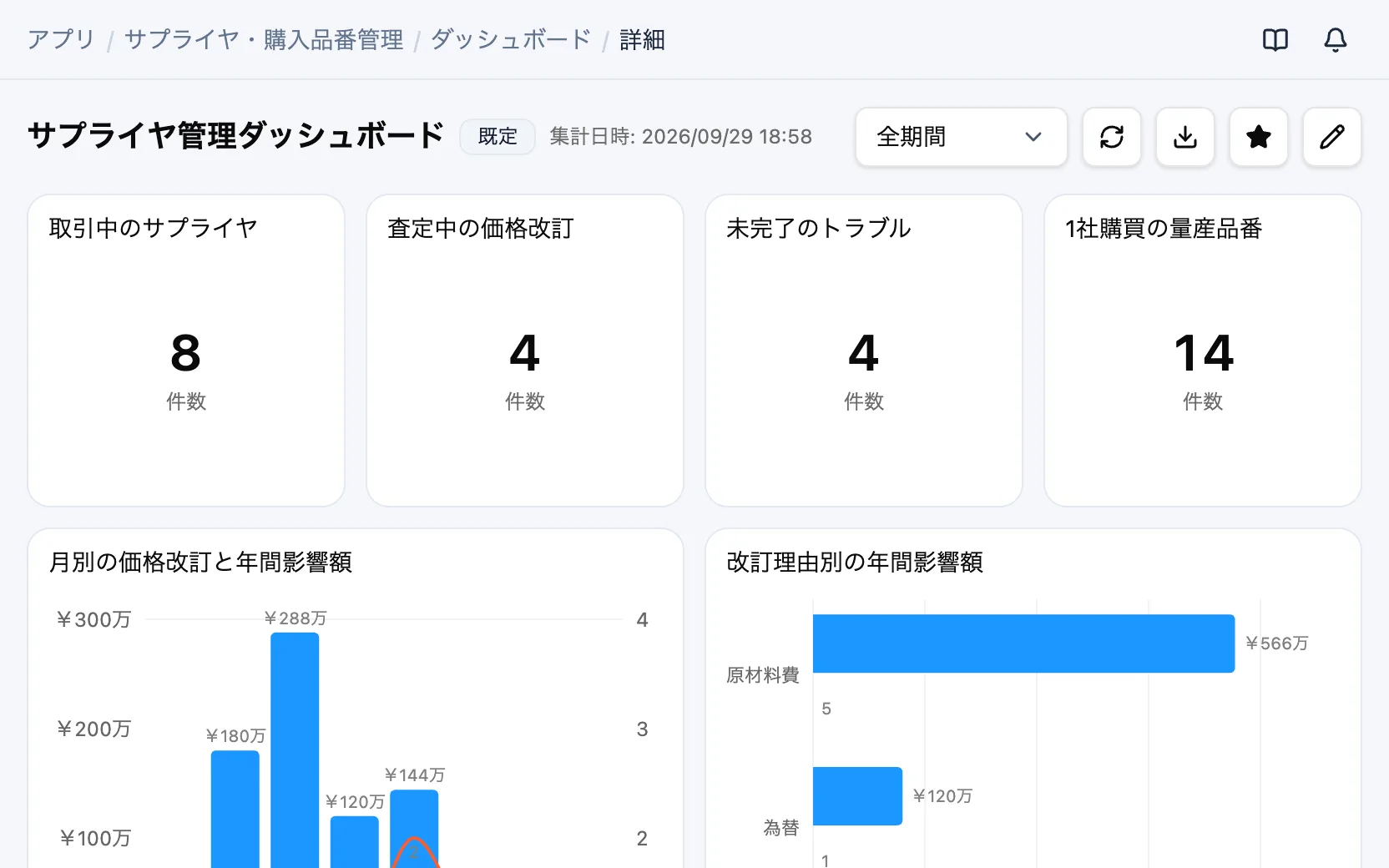Viewport: 1389px width, 868px height.
Task: Open the 査定中の価格改訂 card
Action: [525, 351]
